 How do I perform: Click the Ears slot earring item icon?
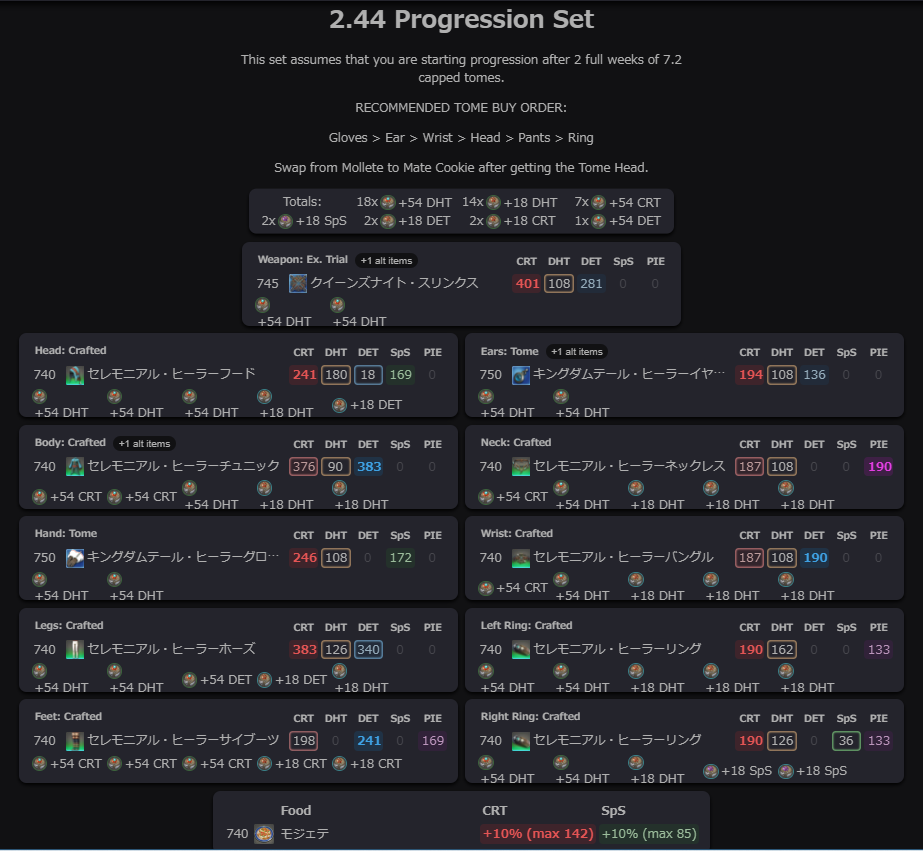point(521,375)
